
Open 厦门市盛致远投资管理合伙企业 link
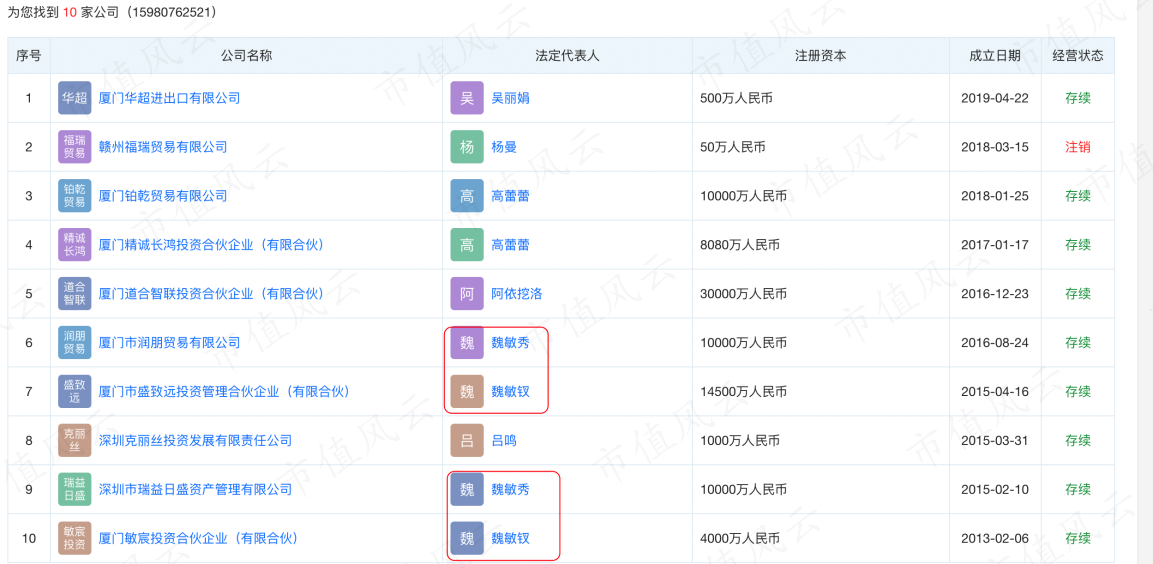(x=224, y=391)
